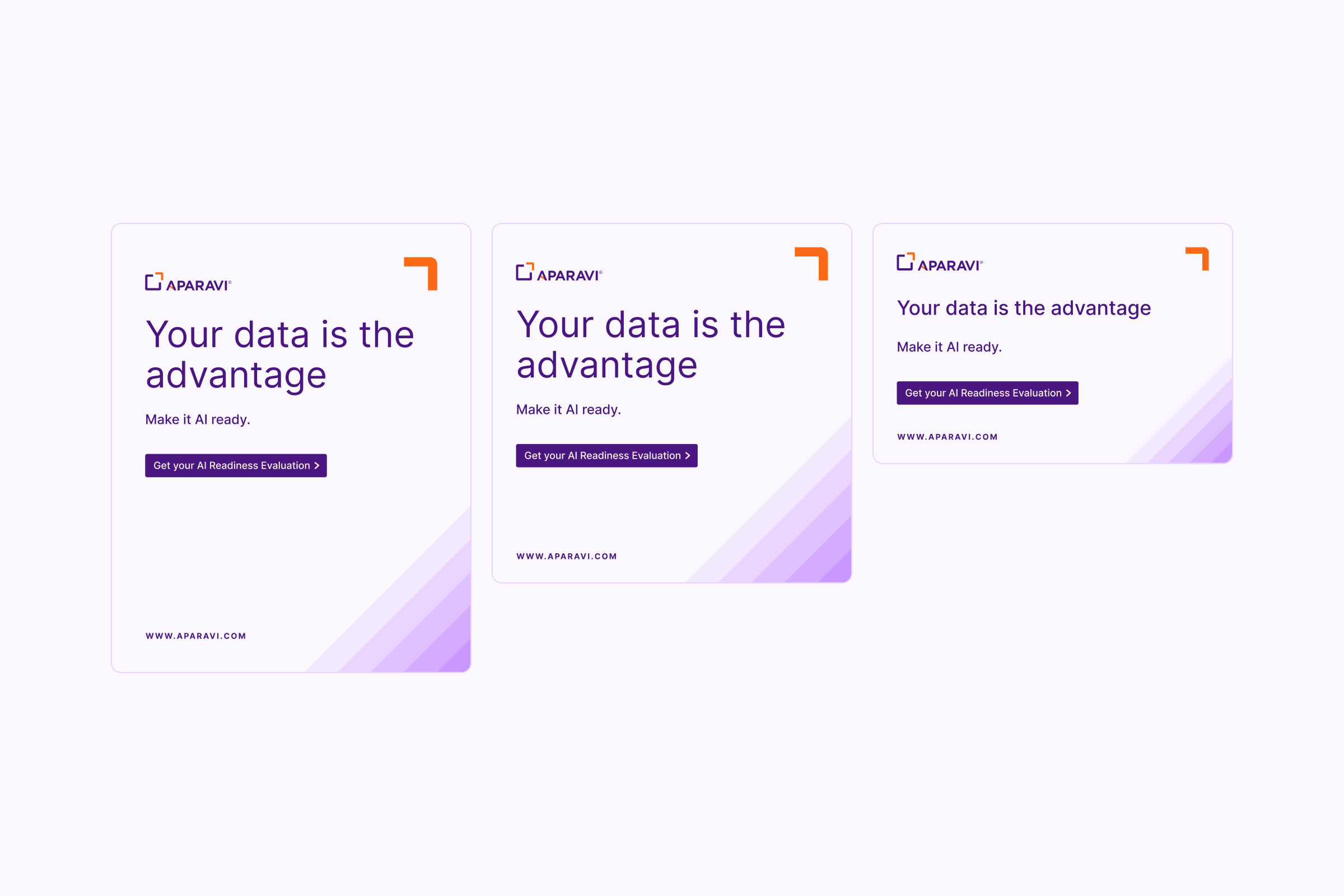Click the chevron arrow on middle card button
Screen dimensions: 1344x896
[688, 456]
